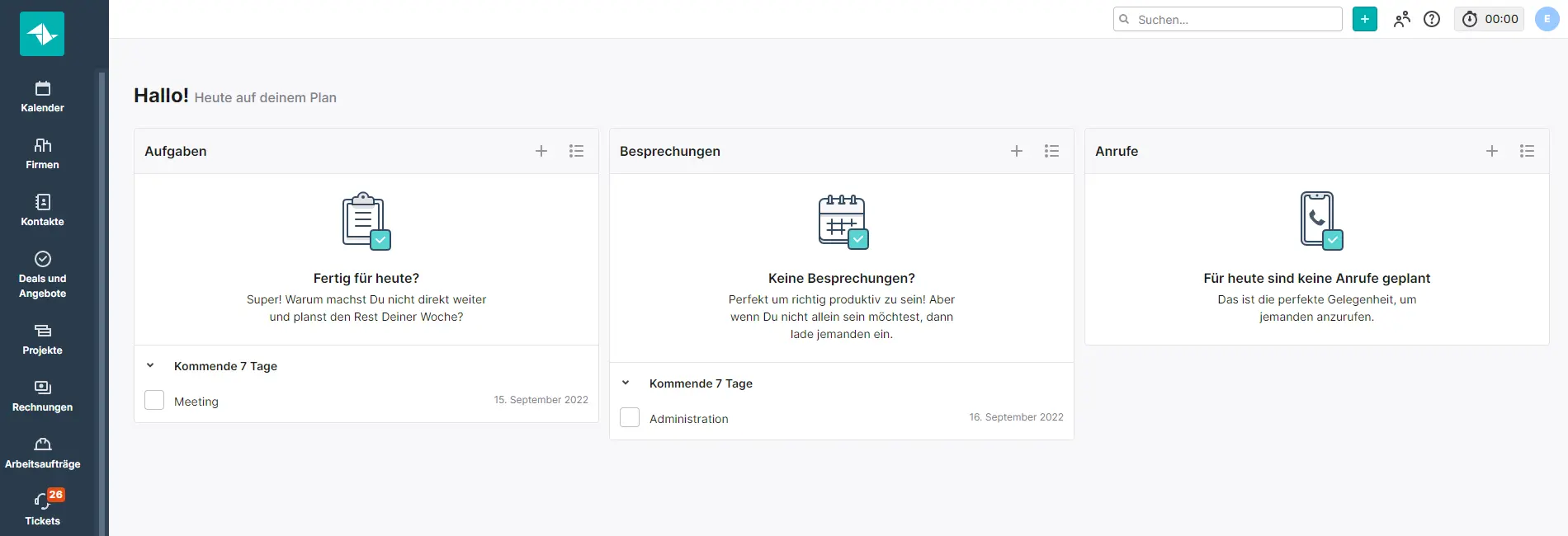Image resolution: width=1568 pixels, height=536 pixels.
Task: Open Firmen in the sidebar
Action: click(42, 153)
